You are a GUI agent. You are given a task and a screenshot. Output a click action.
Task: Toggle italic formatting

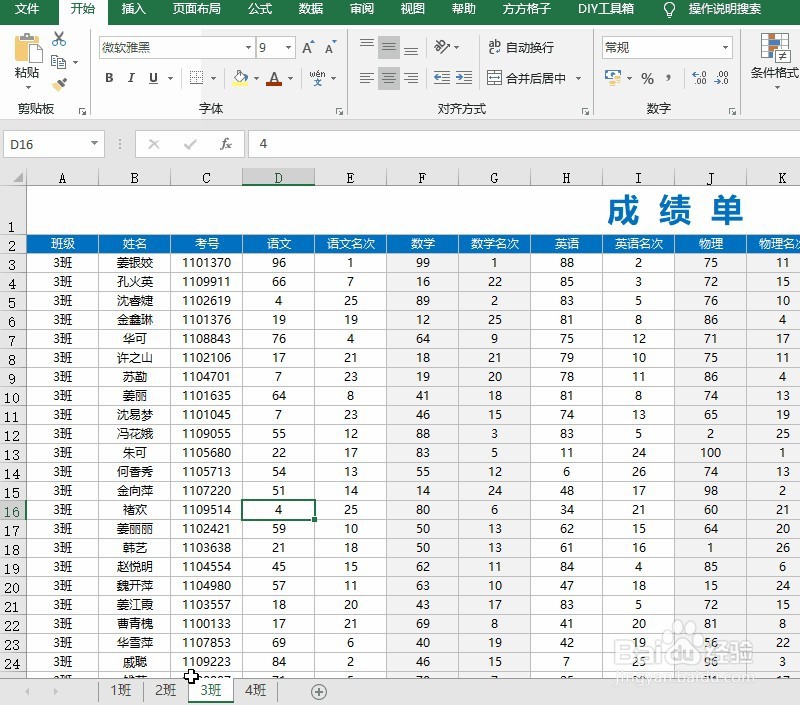131,78
